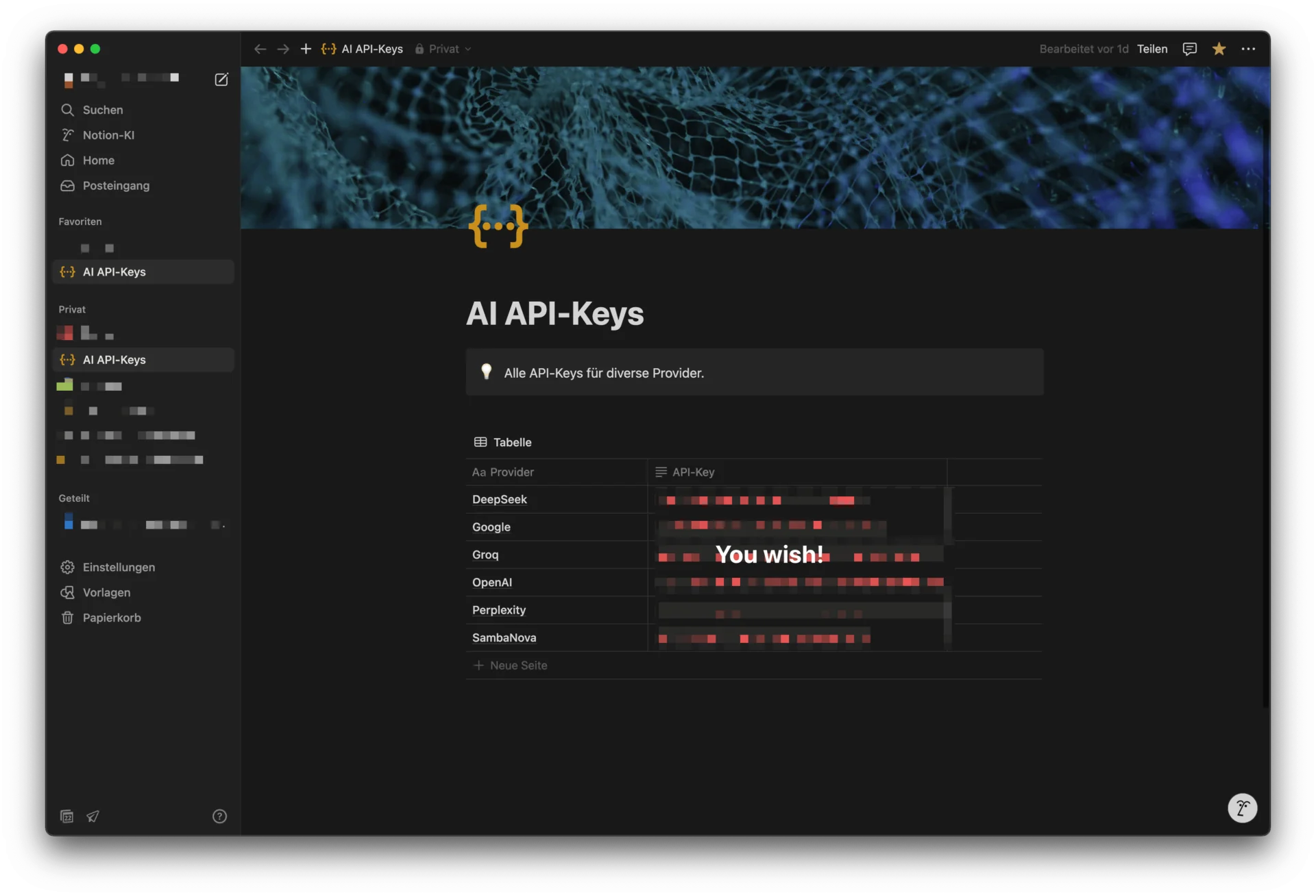Open the SambaNova row
Screen dimensions: 1316x896
504,638
